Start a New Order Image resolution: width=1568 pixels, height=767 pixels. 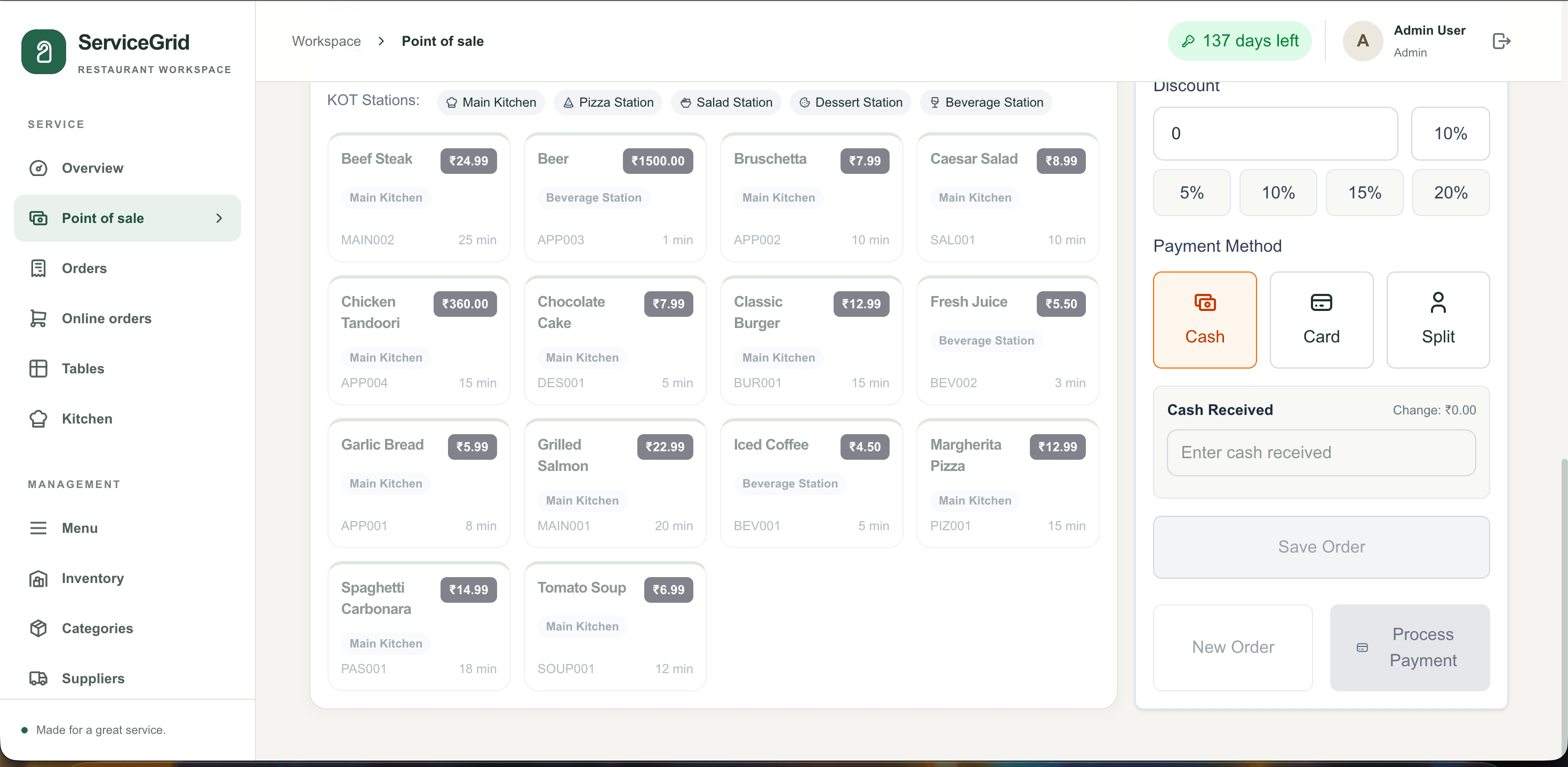coord(1233,647)
